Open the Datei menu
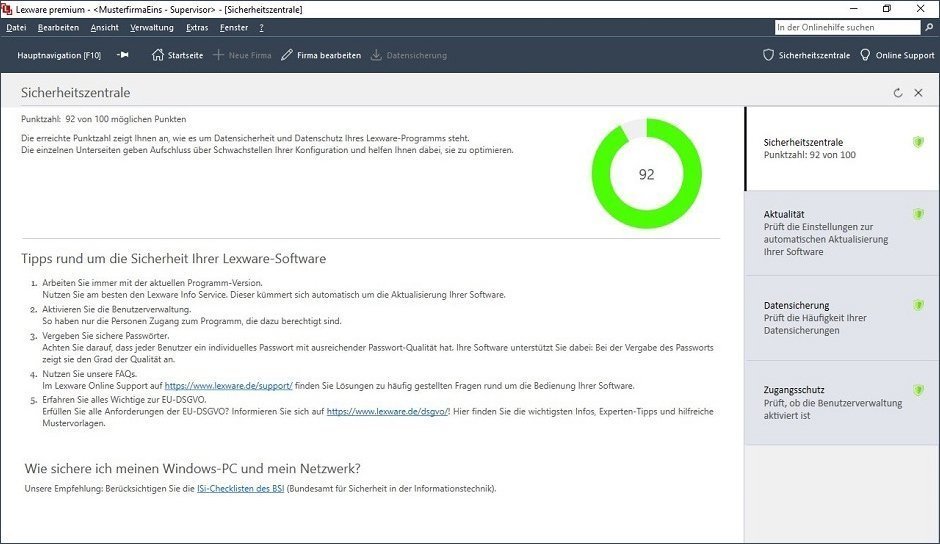The image size is (940, 544). (16, 28)
